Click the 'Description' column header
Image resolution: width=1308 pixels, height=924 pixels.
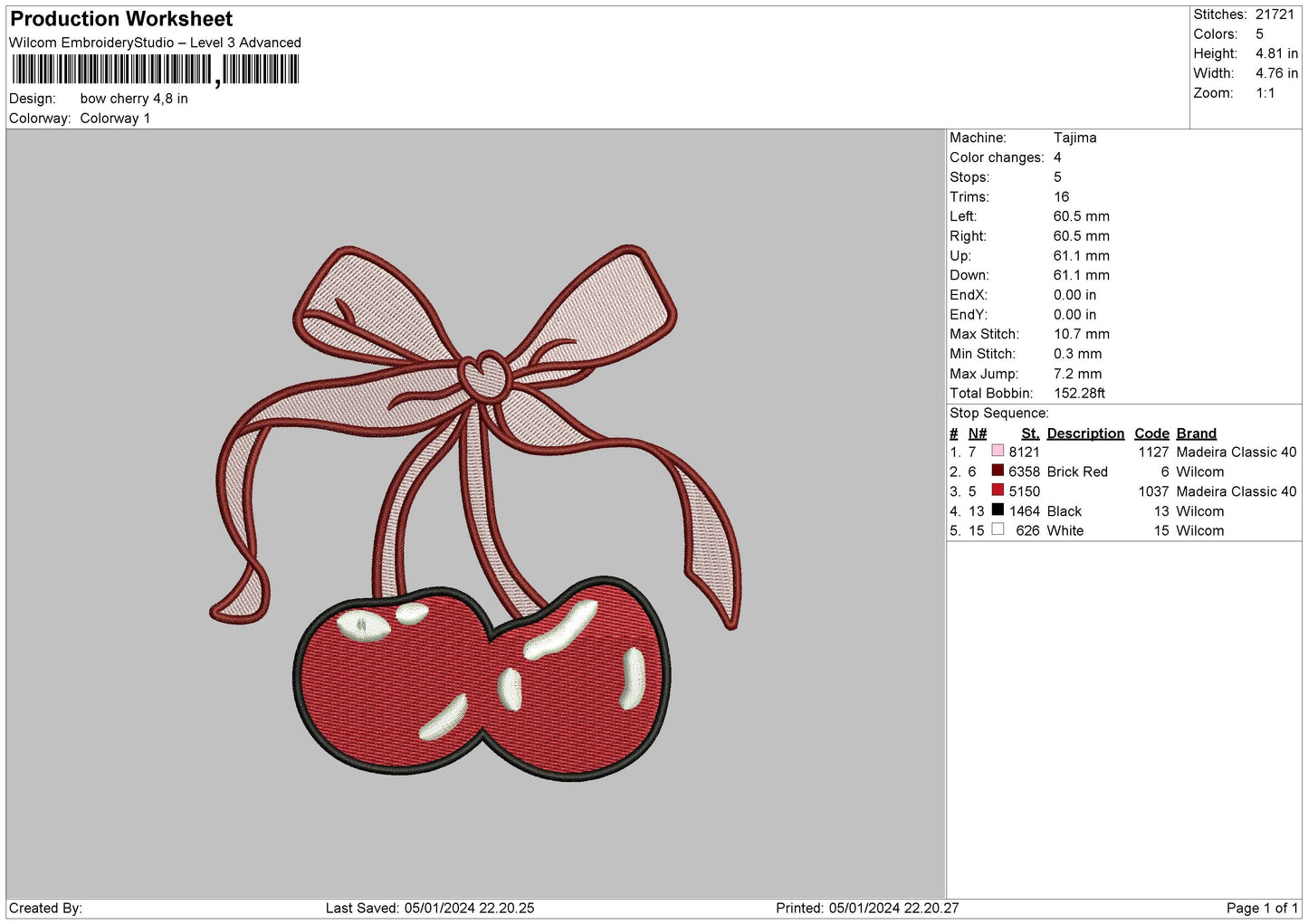(x=1085, y=433)
